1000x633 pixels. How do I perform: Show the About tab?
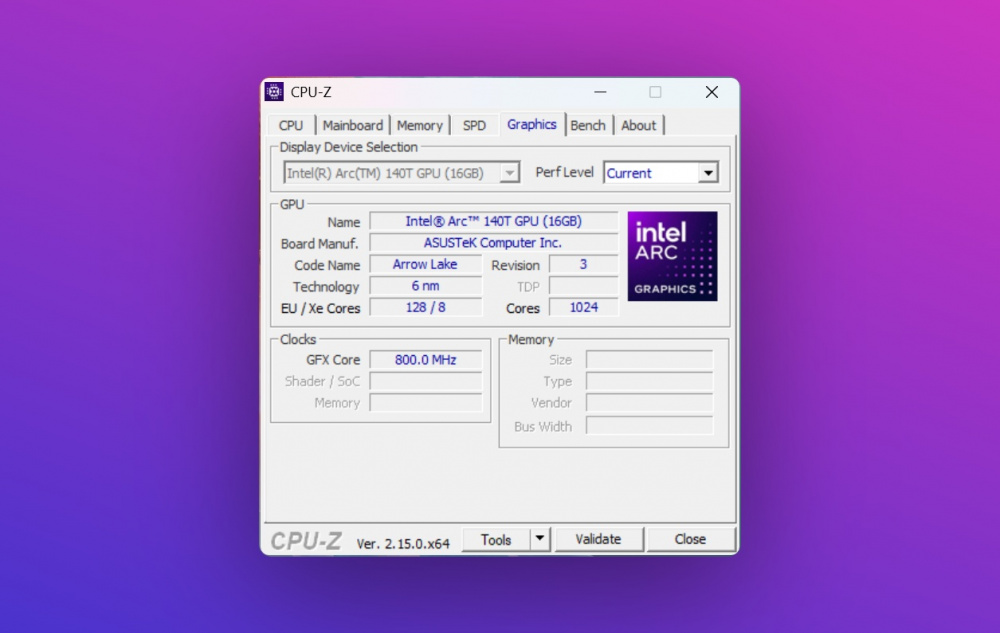click(x=638, y=126)
